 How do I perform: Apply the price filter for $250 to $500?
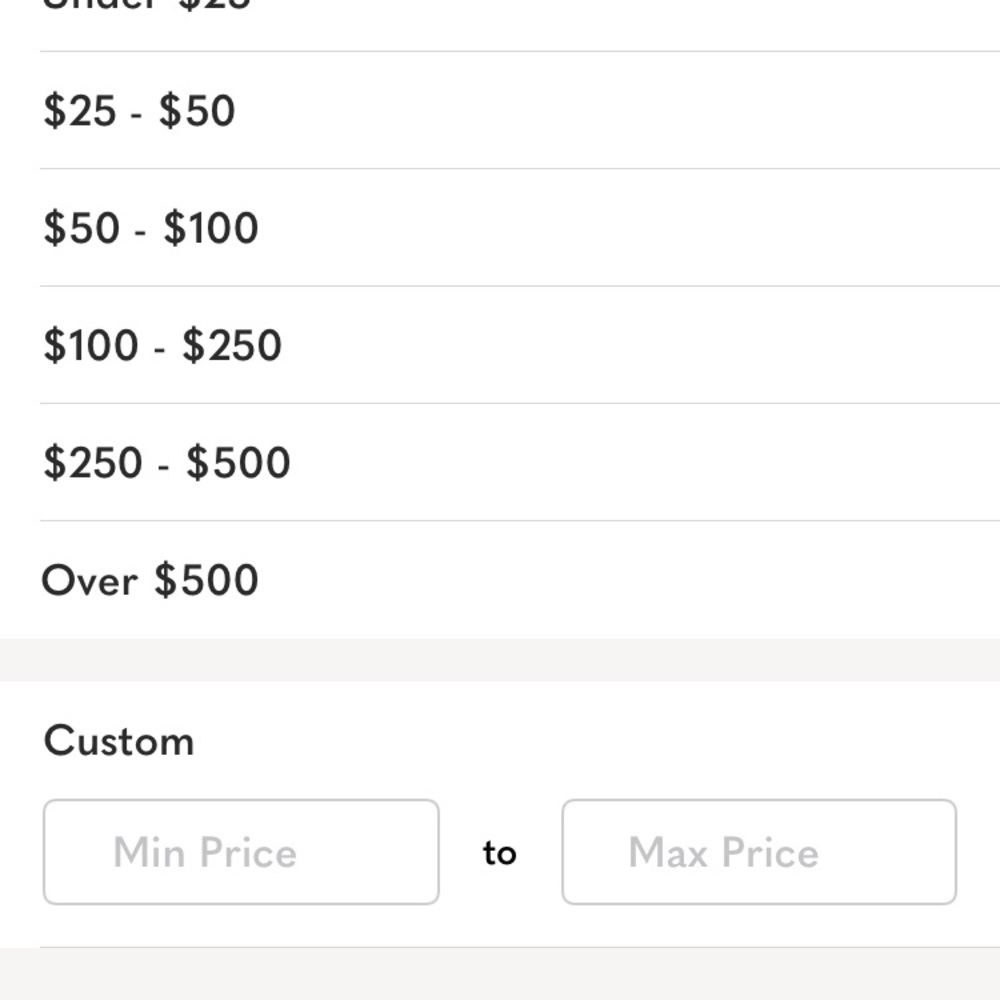(x=167, y=463)
